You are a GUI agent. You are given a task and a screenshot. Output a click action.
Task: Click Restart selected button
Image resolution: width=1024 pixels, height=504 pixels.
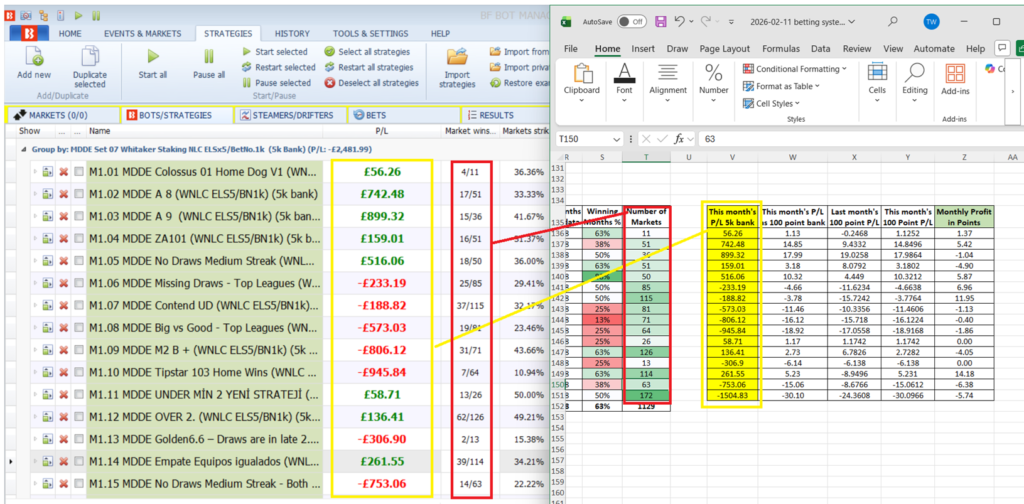278,67
